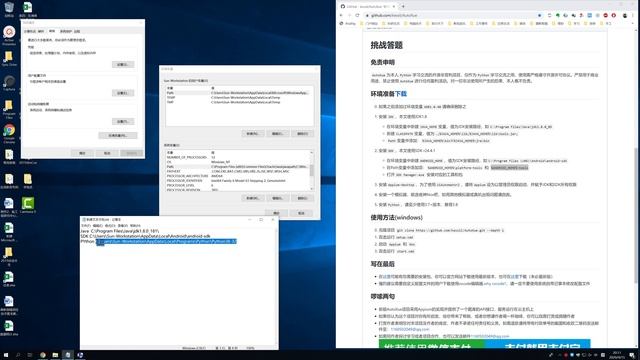Click 删除 under user variables list

(x=302, y=134)
